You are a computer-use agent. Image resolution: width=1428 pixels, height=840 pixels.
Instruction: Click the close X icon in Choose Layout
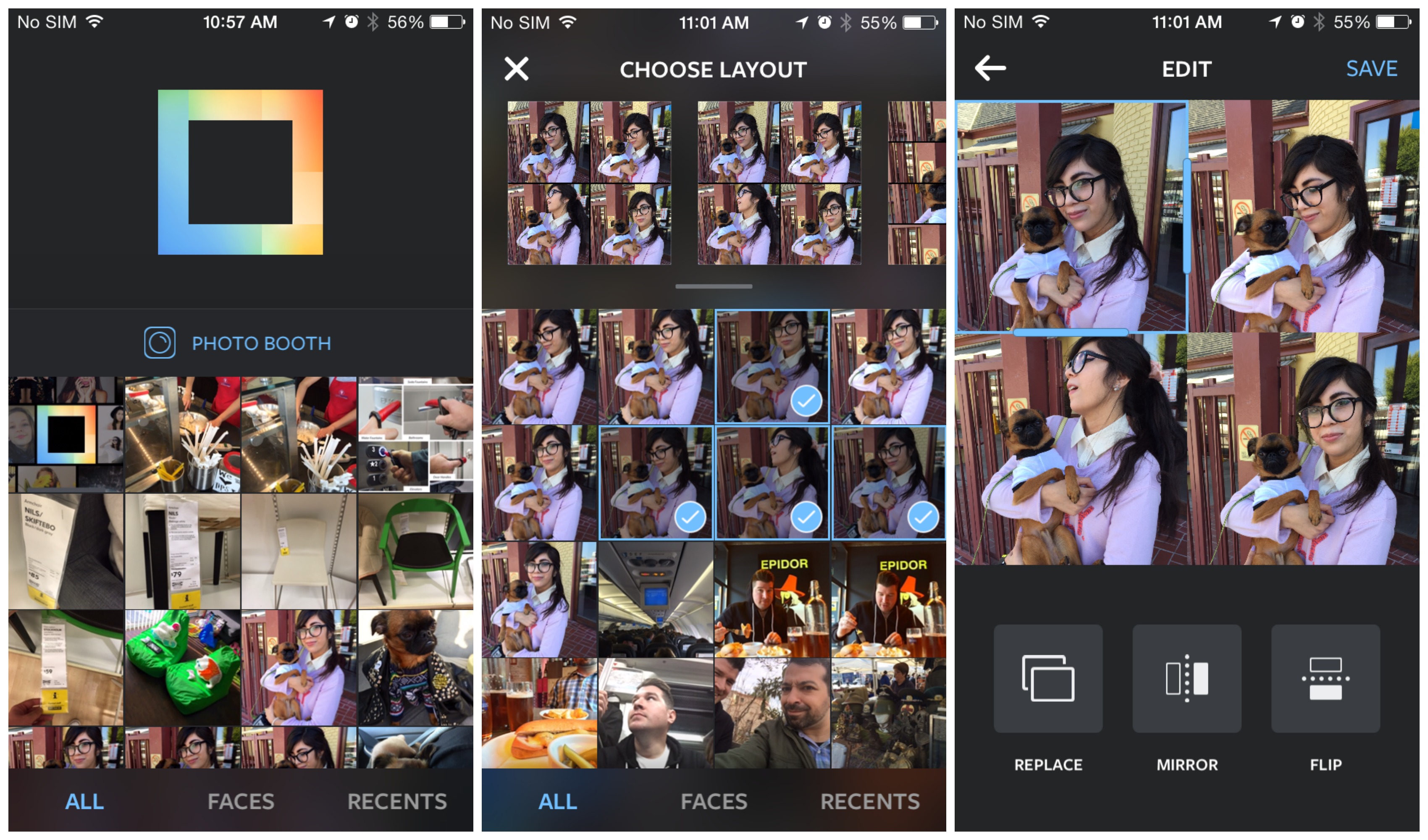coord(517,68)
